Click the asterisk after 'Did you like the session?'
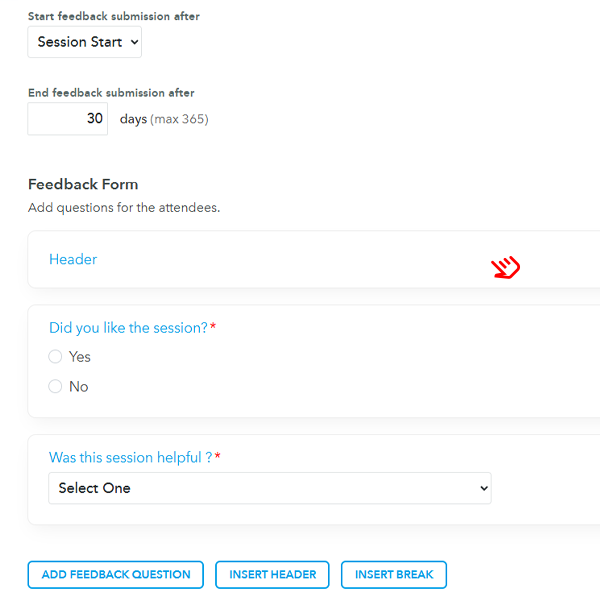 tap(213, 327)
